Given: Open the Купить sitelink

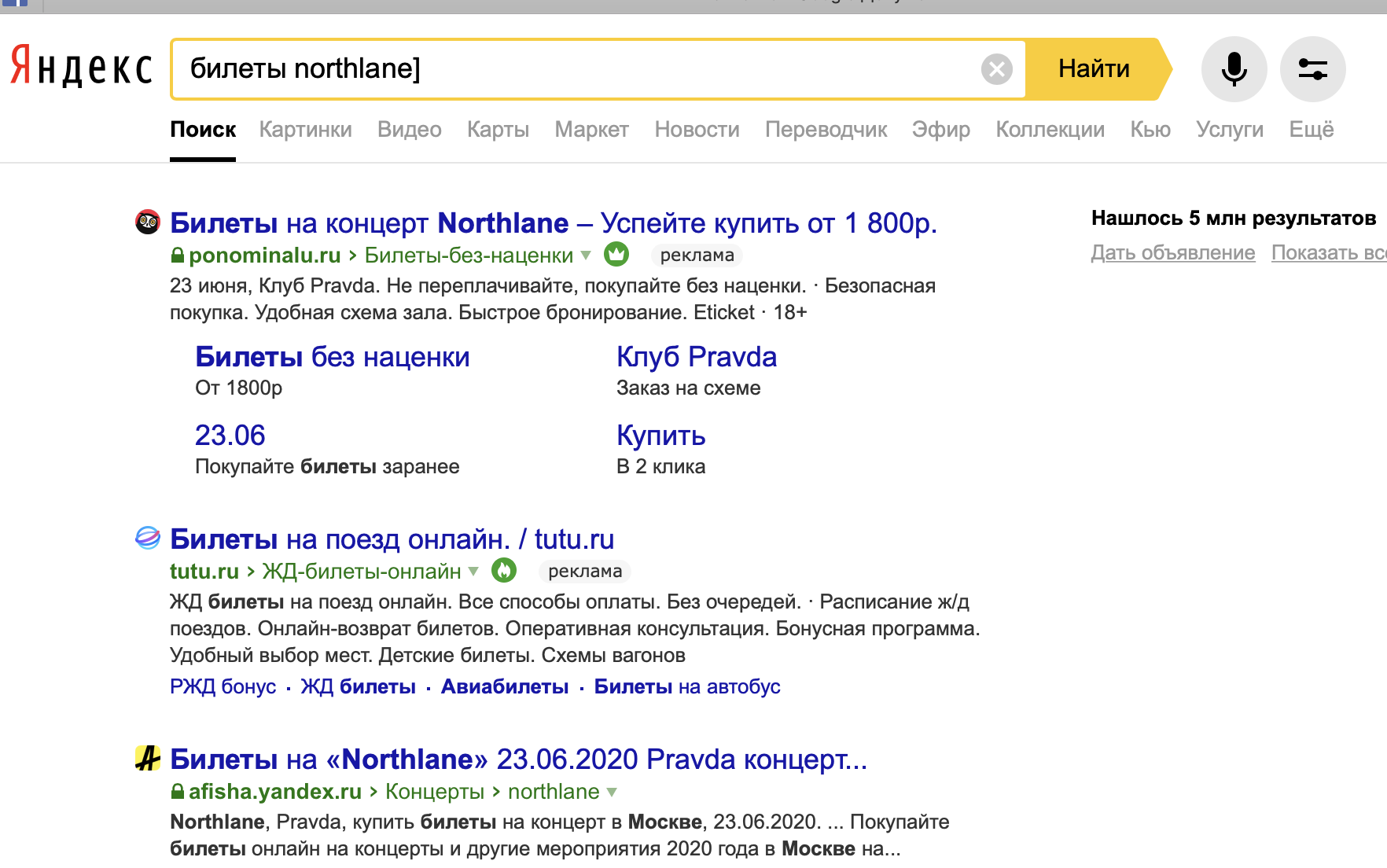Looking at the screenshot, I should point(661,436).
